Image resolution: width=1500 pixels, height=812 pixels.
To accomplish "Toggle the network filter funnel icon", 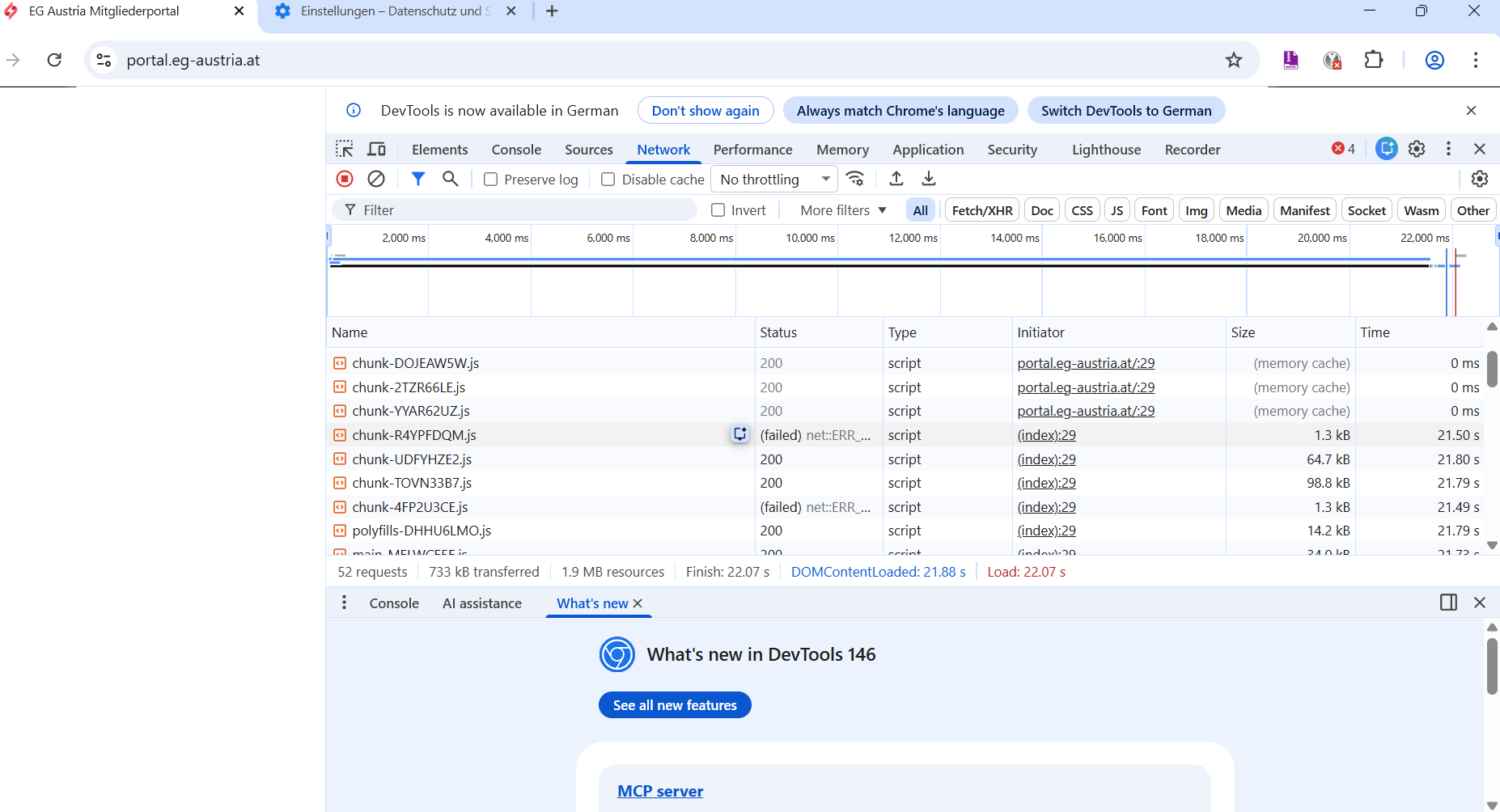I will click(x=418, y=179).
